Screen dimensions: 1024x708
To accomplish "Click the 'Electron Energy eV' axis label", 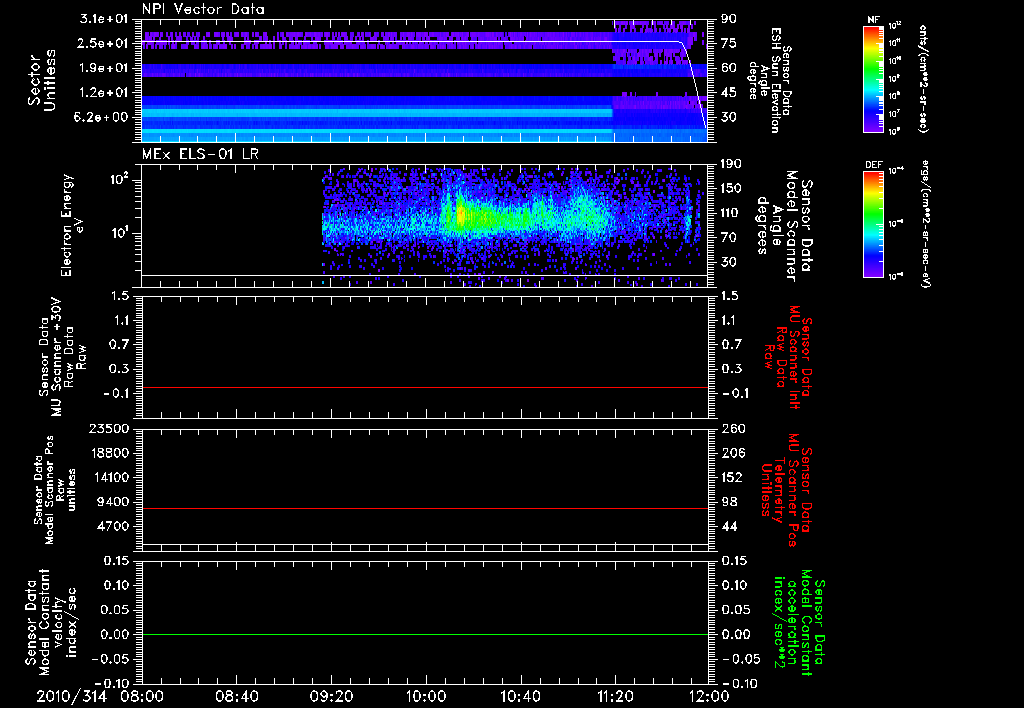I will (x=71, y=225).
